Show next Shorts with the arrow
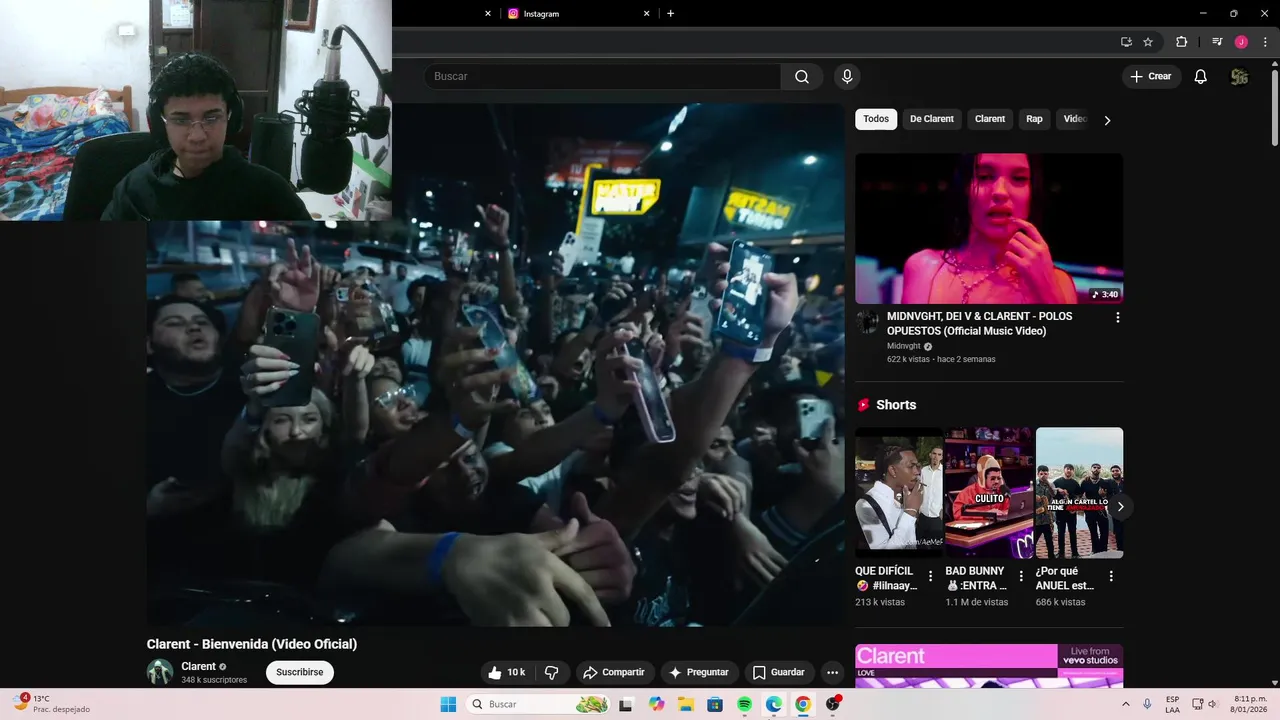 1120,507
